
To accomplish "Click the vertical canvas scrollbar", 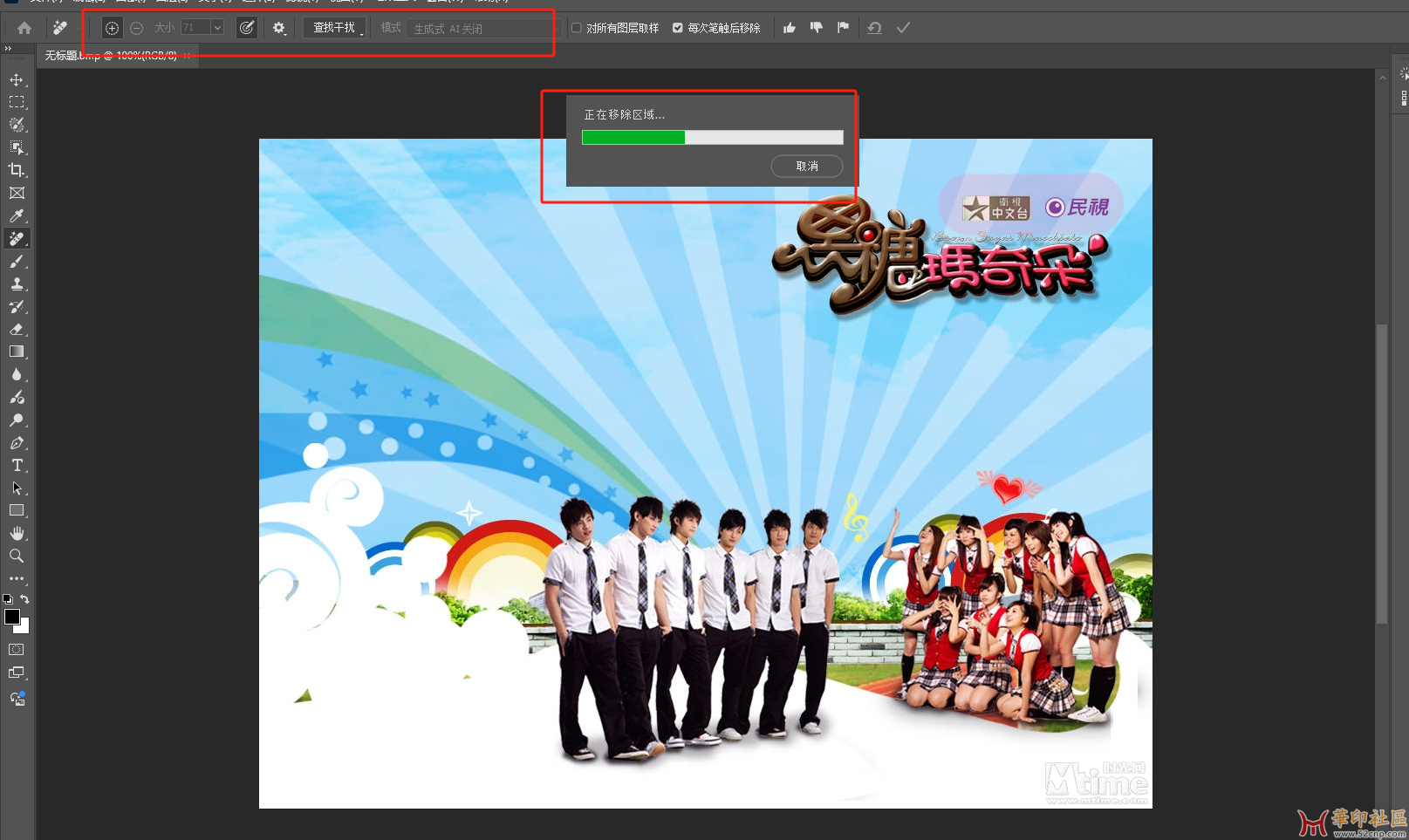I will point(1382,474).
